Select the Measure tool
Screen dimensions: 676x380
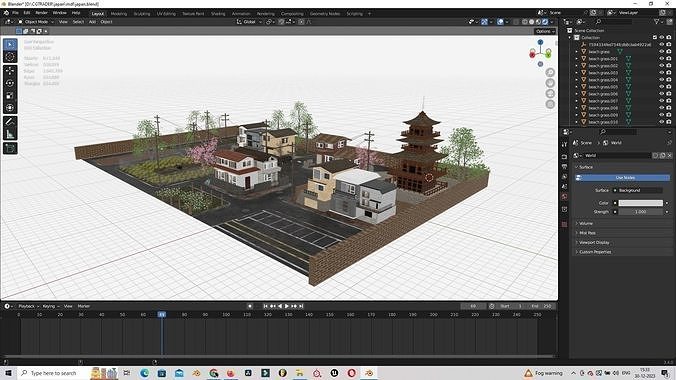pyautogui.click(x=10, y=134)
